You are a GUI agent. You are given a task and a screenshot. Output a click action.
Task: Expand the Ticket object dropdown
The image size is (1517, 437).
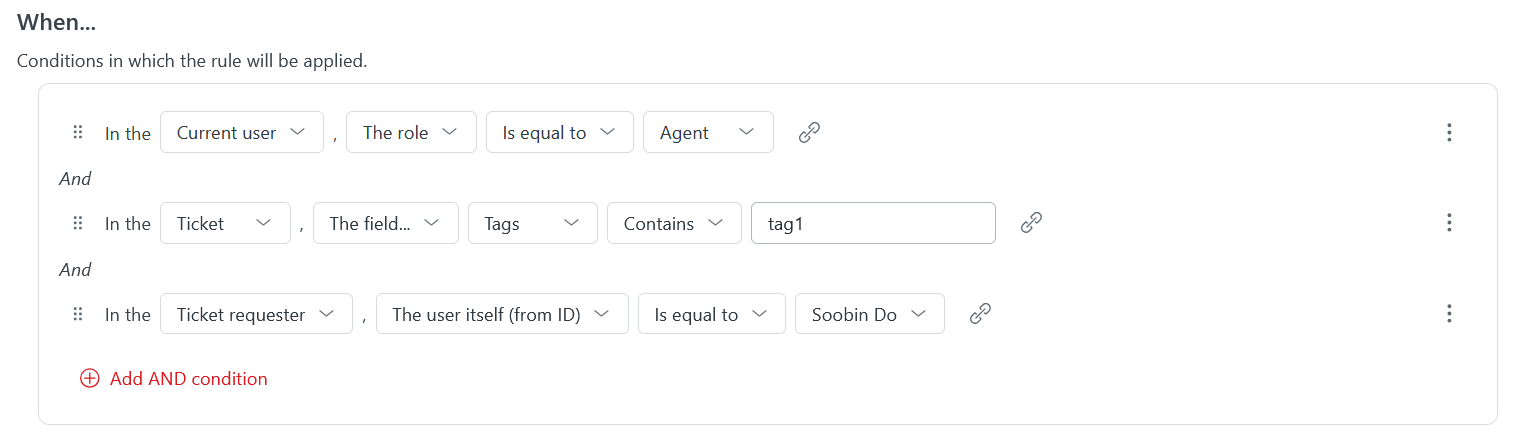tap(225, 224)
